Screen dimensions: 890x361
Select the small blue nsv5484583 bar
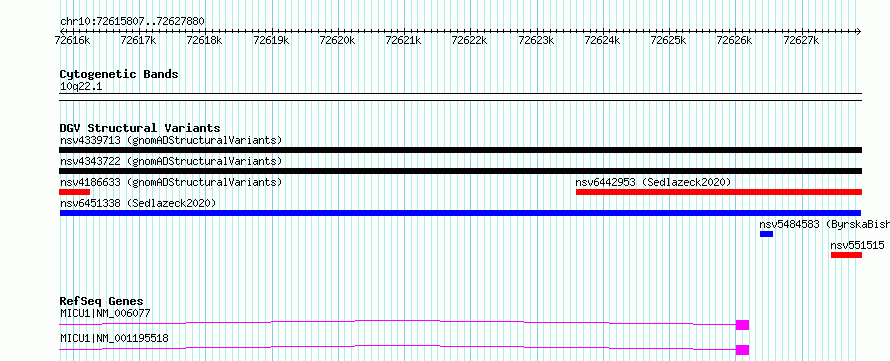click(766, 234)
